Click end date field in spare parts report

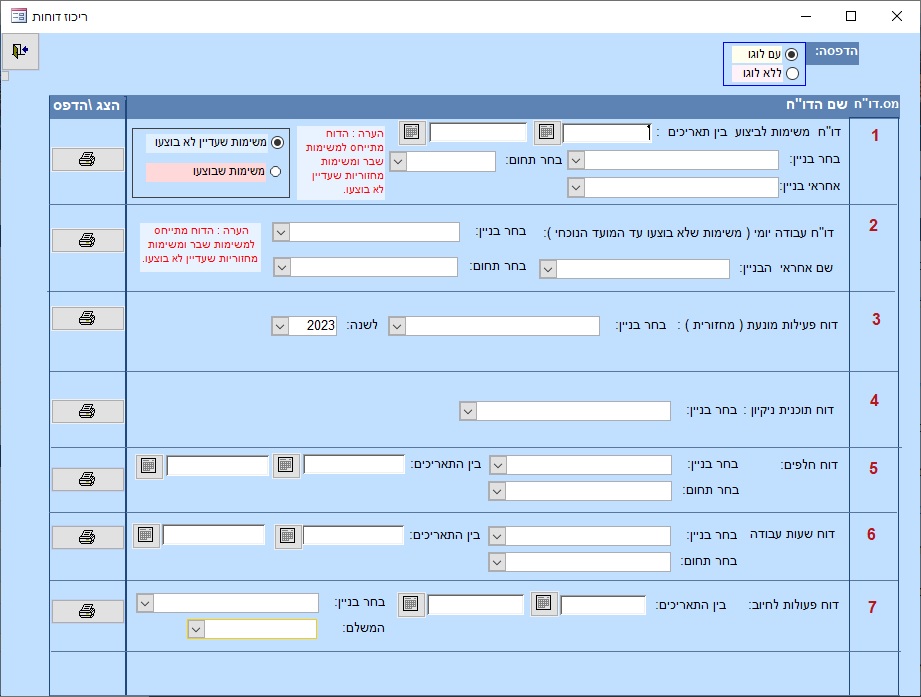(217, 466)
